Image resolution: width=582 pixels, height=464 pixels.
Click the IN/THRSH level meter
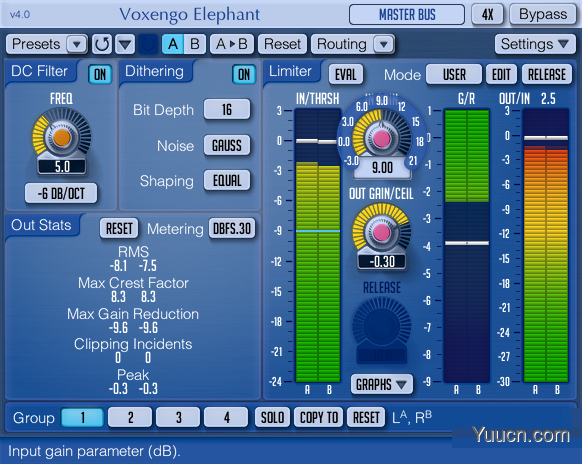(x=318, y=245)
